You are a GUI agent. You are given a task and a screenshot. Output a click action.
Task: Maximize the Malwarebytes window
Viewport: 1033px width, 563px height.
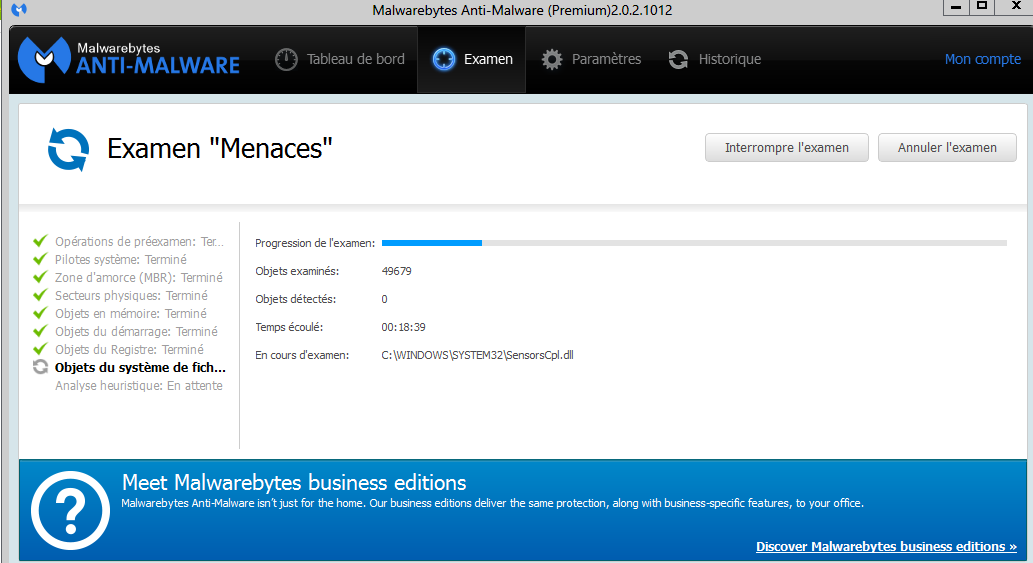pyautogui.click(x=982, y=7)
